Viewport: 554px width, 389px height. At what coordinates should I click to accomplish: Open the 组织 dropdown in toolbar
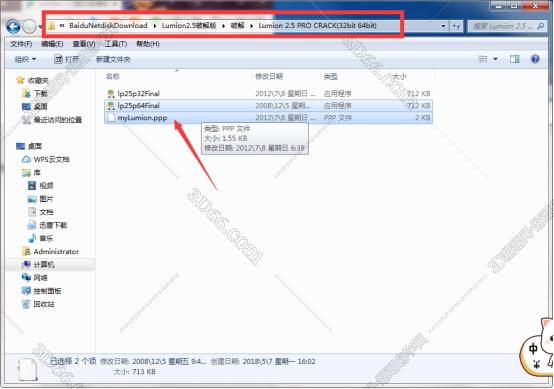point(25,59)
